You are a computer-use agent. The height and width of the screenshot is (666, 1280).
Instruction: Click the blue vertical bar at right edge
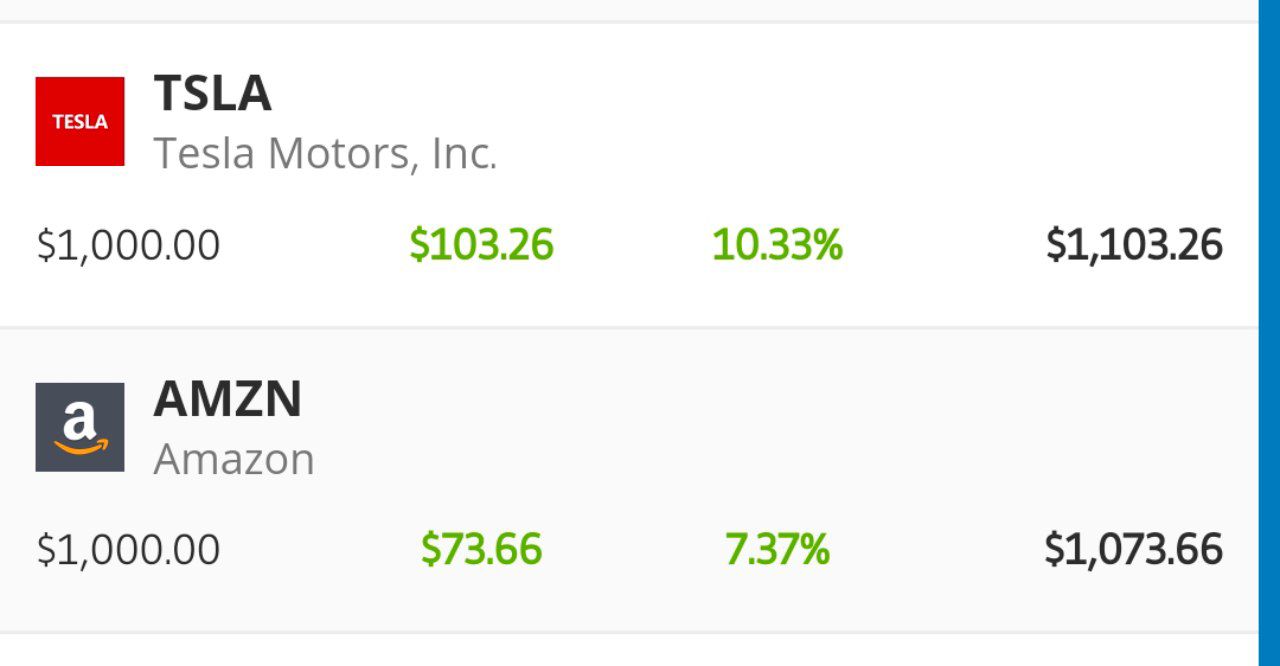pyautogui.click(x=1269, y=333)
